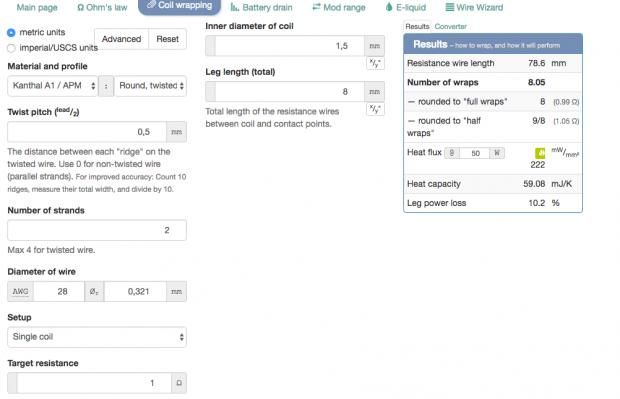Click the Heat capacity value 59.08

(534, 184)
